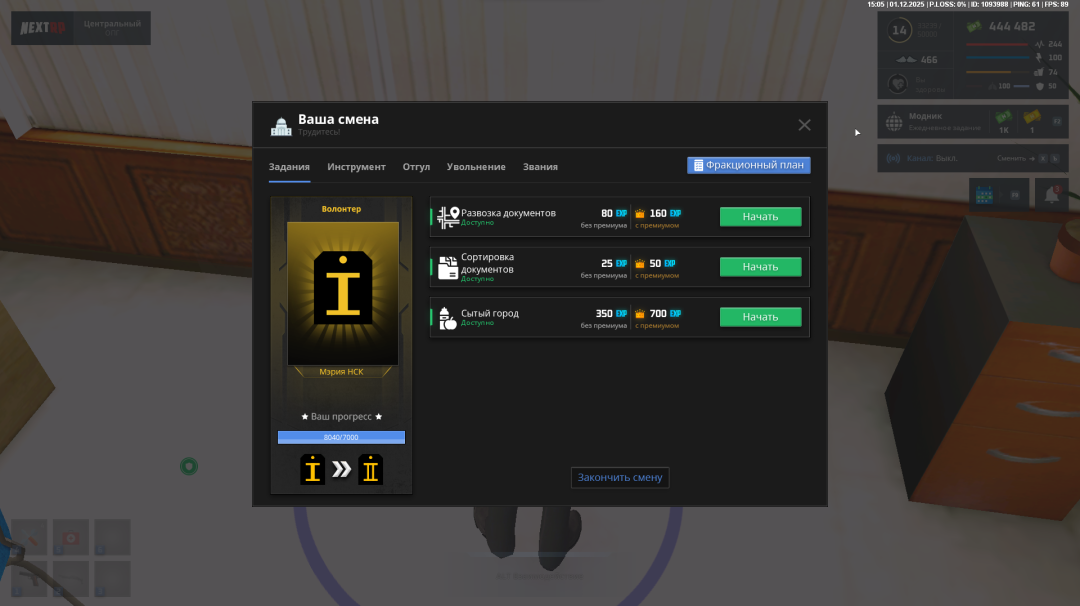Click the Развозка документов route map icon
The height and width of the screenshot is (606, 1080).
tap(447, 217)
